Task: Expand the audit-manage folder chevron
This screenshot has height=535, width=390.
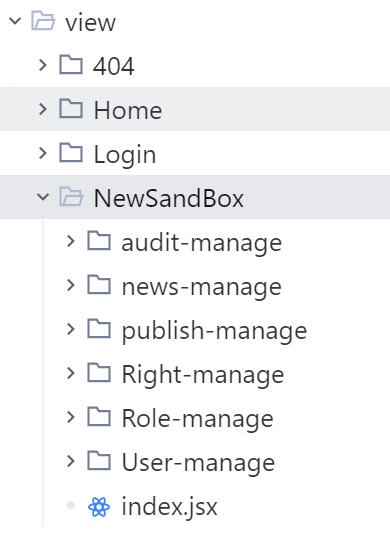Action: point(71,241)
